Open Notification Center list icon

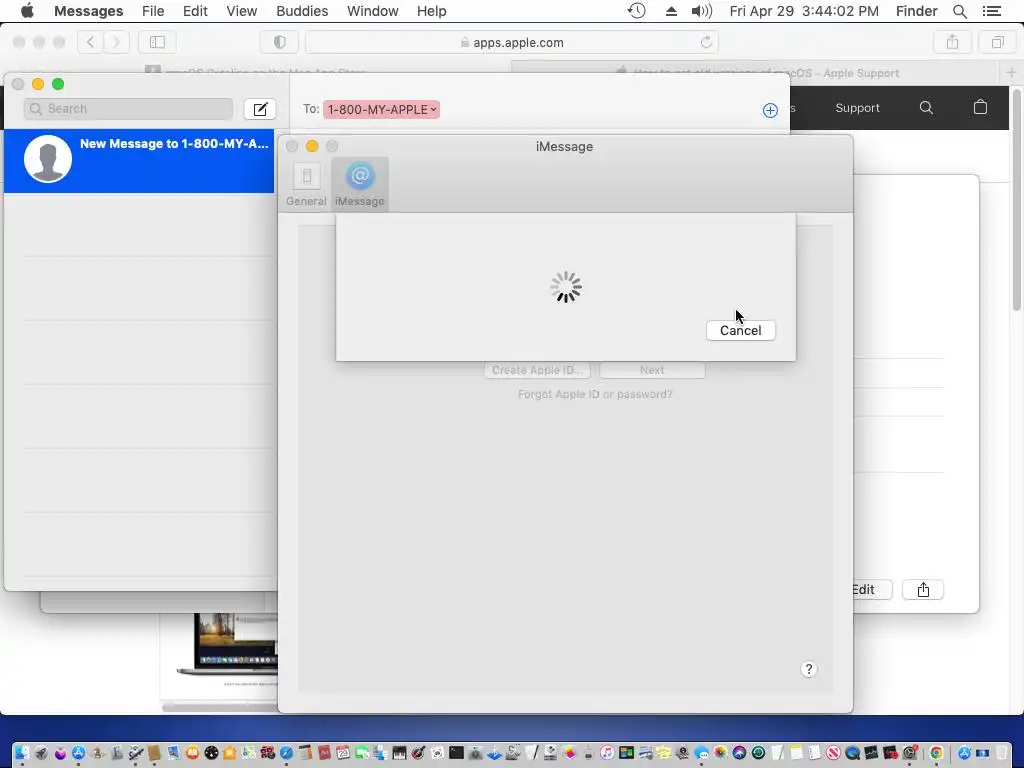coord(991,11)
